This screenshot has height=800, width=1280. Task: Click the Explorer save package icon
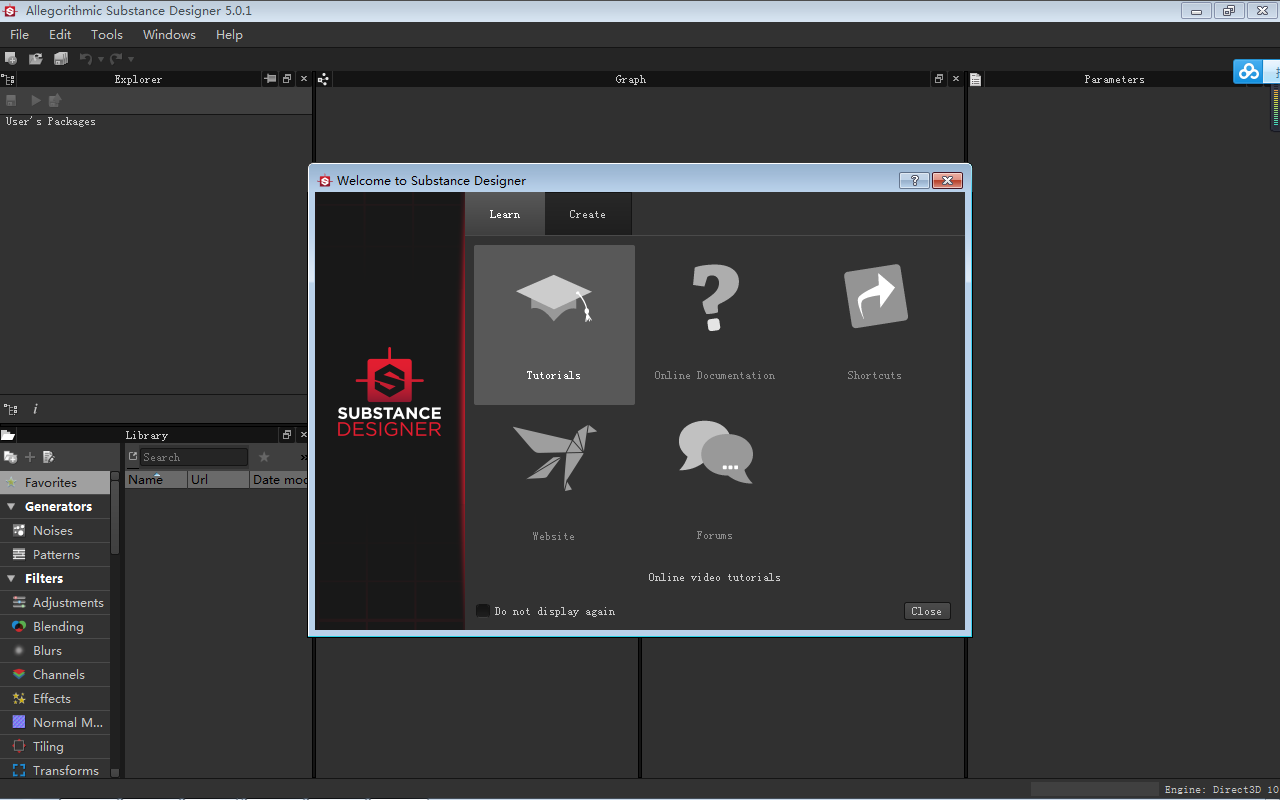point(12,100)
